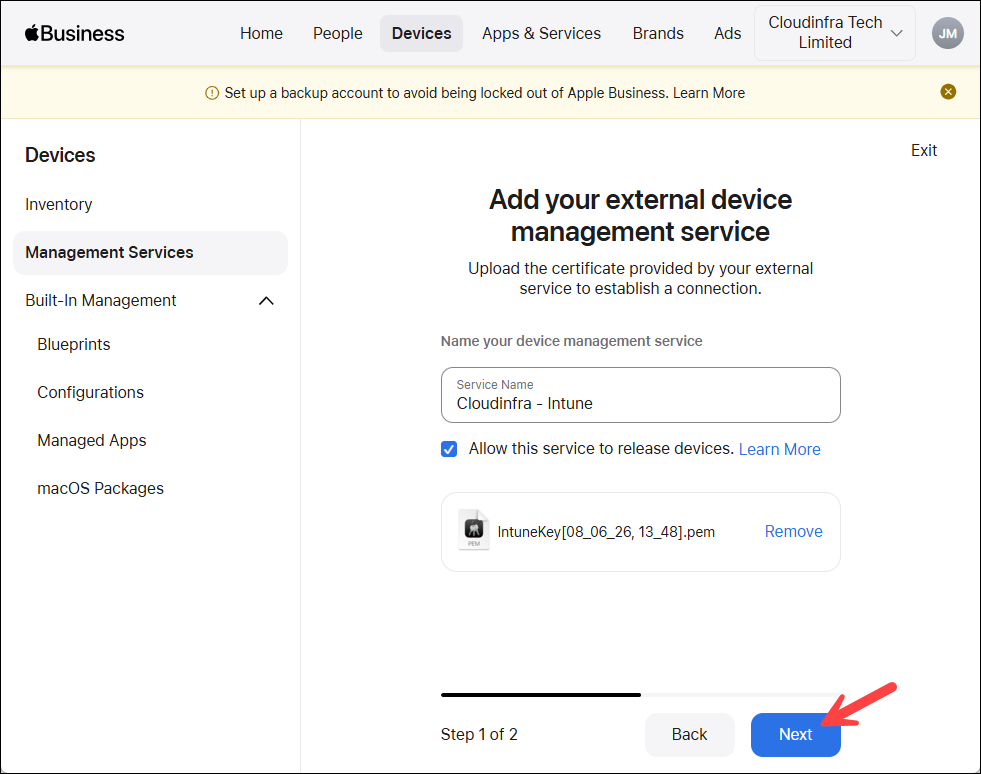
Task: Open the People tab
Action: pyautogui.click(x=337, y=33)
